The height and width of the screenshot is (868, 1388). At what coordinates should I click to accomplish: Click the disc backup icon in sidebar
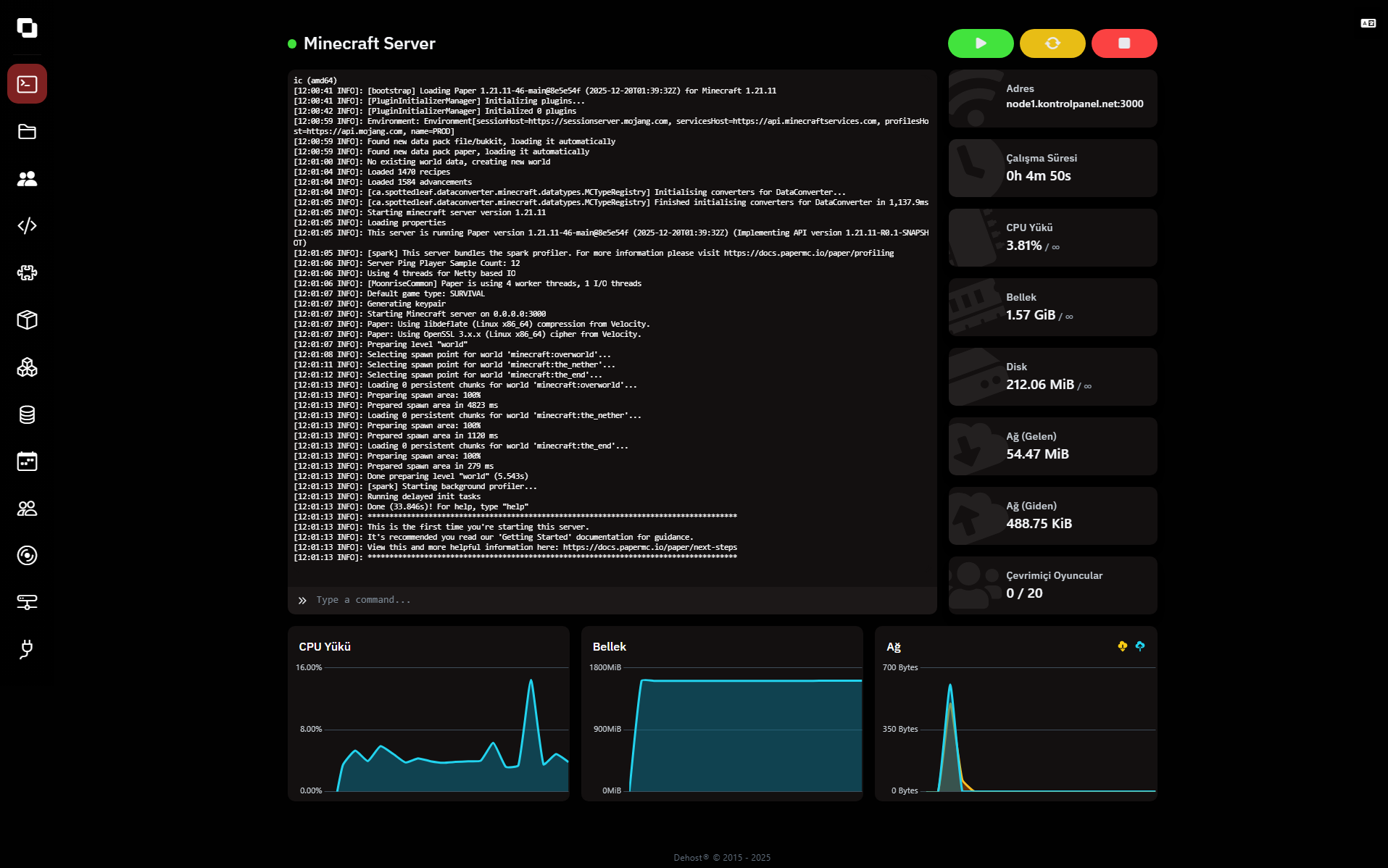(27, 556)
